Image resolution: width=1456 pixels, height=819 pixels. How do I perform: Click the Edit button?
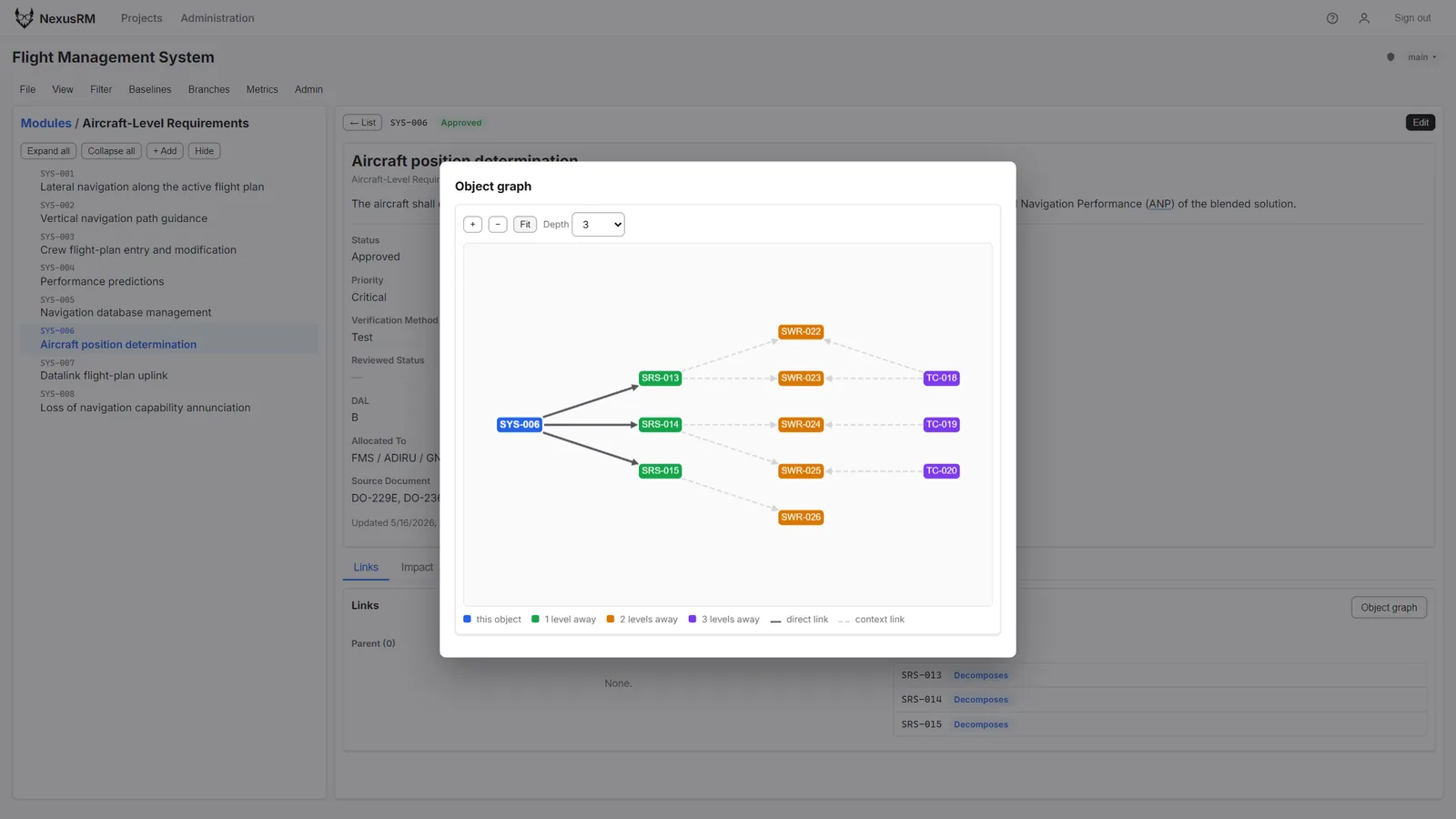1421,123
